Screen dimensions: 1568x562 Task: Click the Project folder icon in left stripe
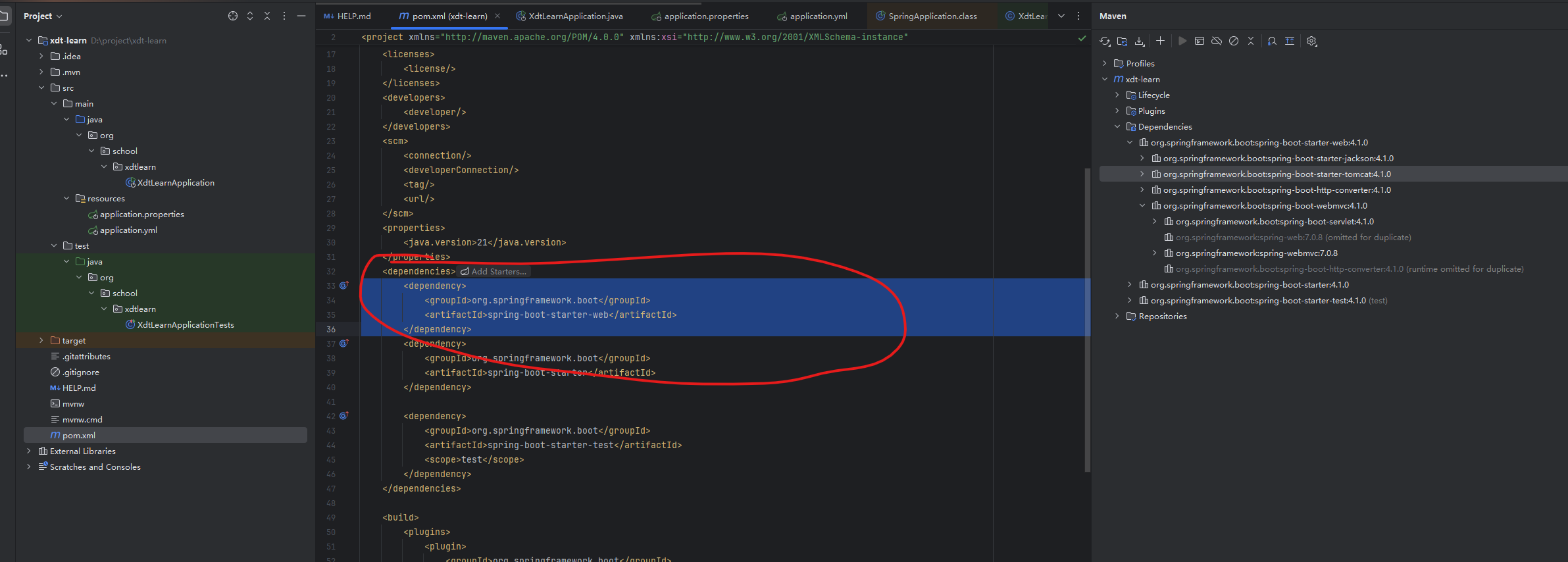pyautogui.click(x=3, y=16)
